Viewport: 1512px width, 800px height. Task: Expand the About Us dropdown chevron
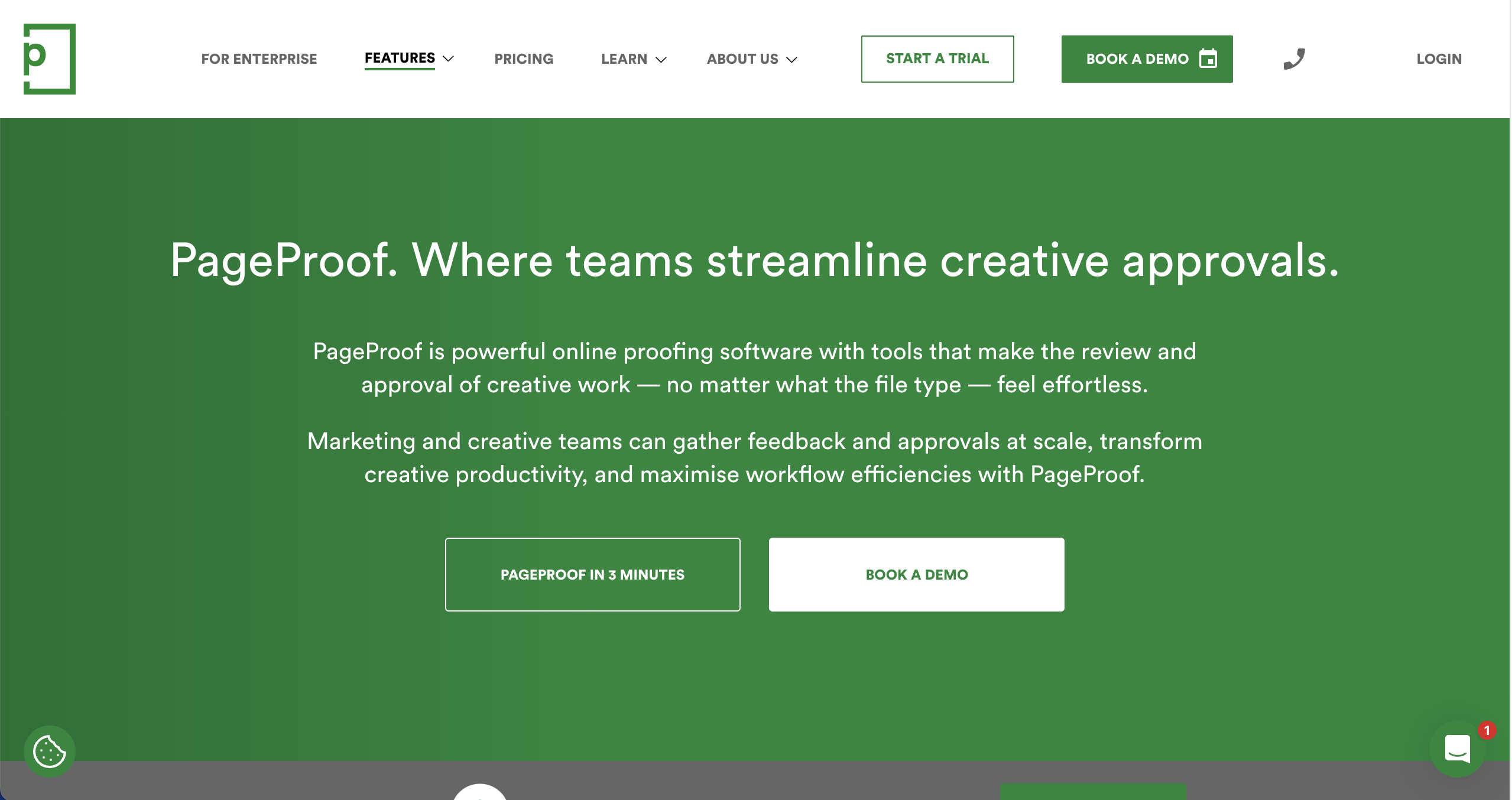pos(792,60)
